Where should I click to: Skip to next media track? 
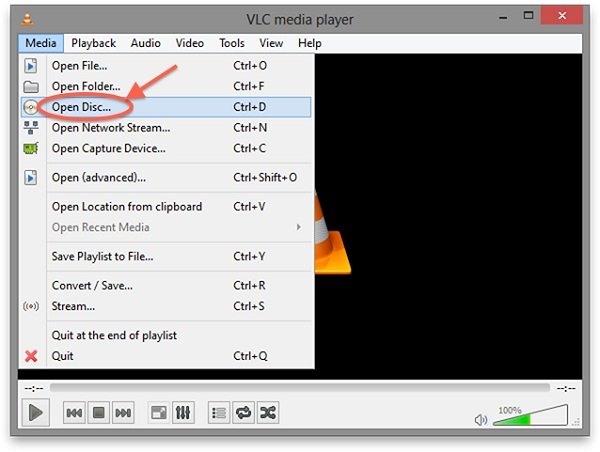[x=123, y=413]
